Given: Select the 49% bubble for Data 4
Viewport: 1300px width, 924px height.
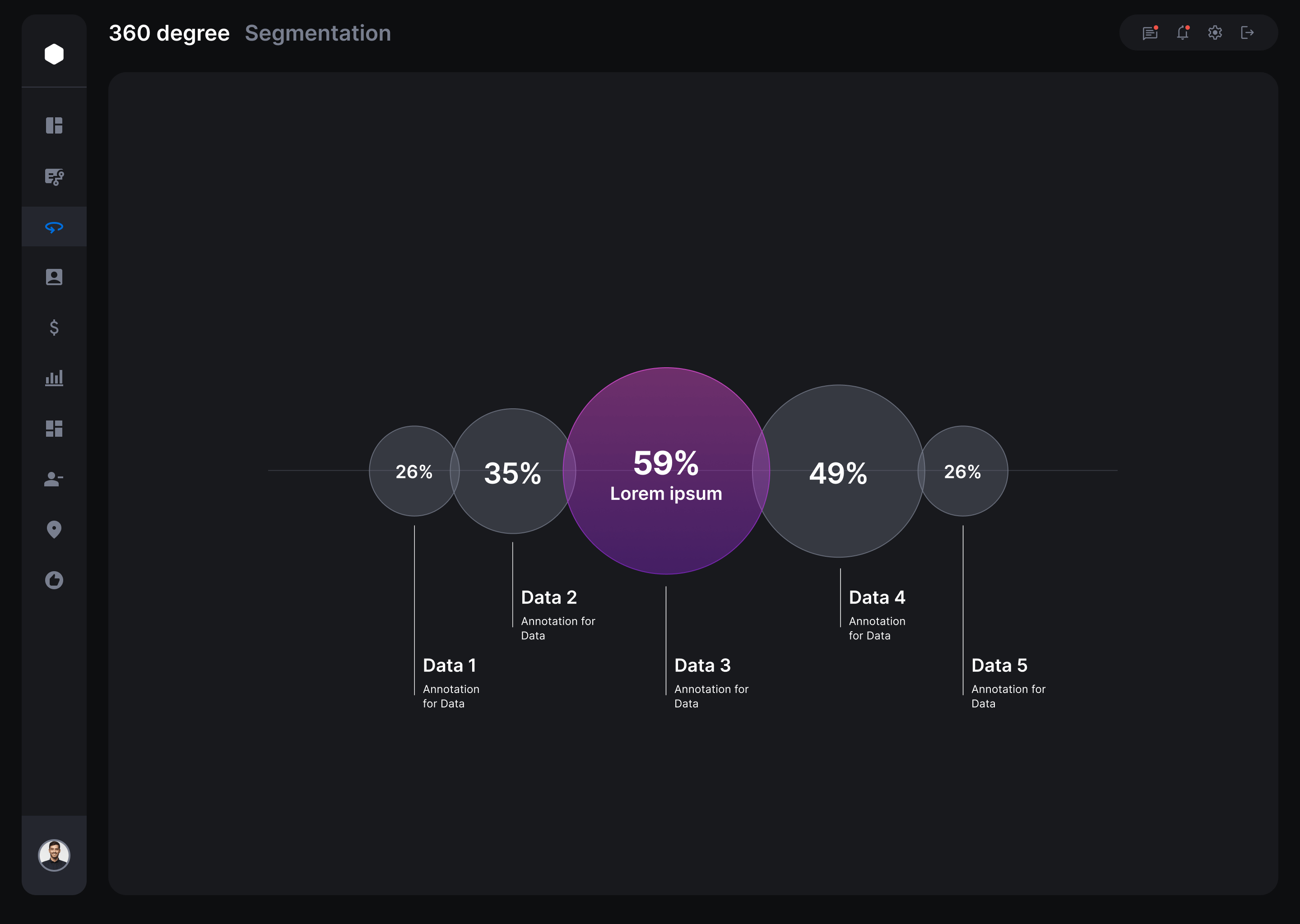Looking at the screenshot, I should (x=838, y=471).
